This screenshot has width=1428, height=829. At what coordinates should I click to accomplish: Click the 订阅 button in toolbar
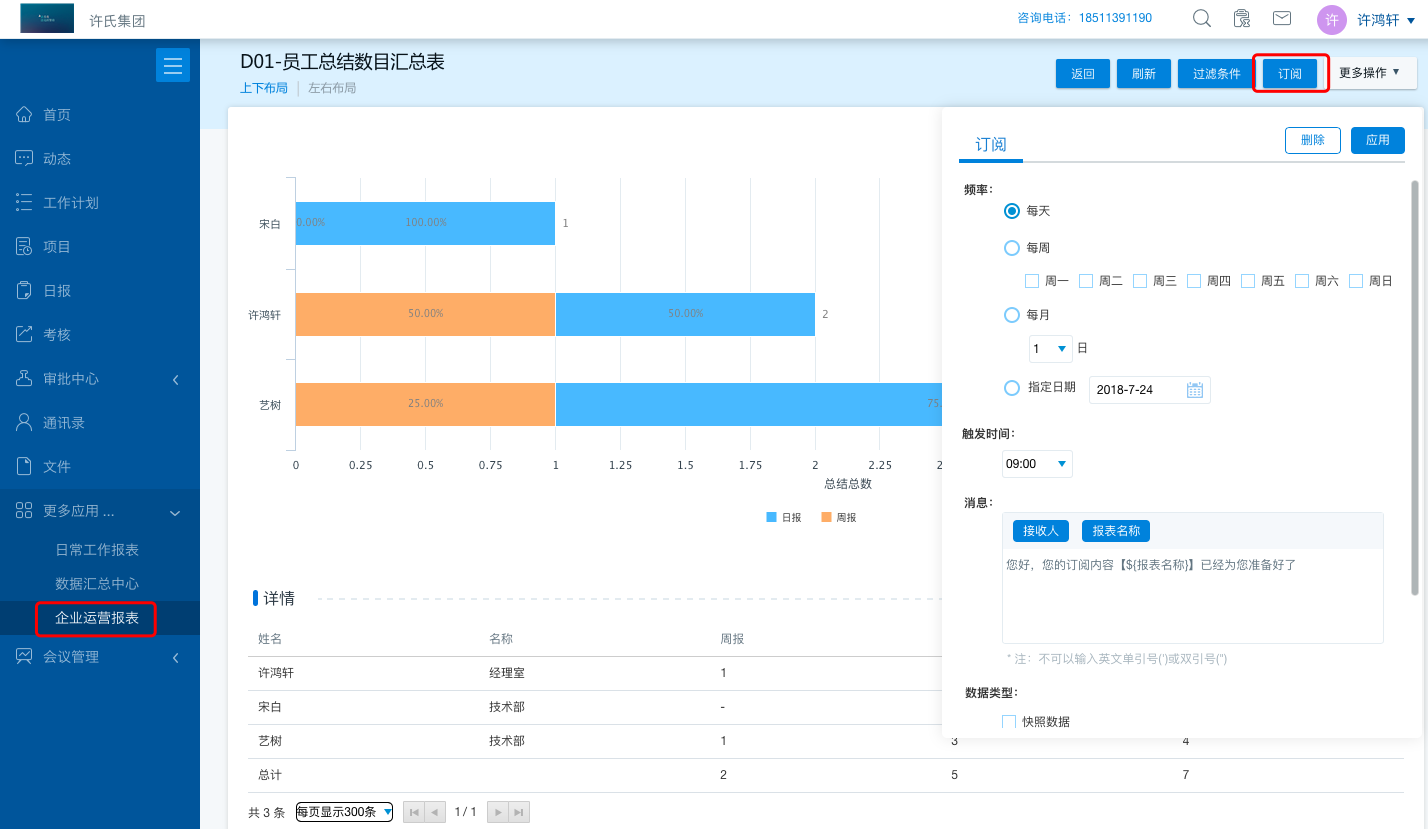tap(1290, 74)
